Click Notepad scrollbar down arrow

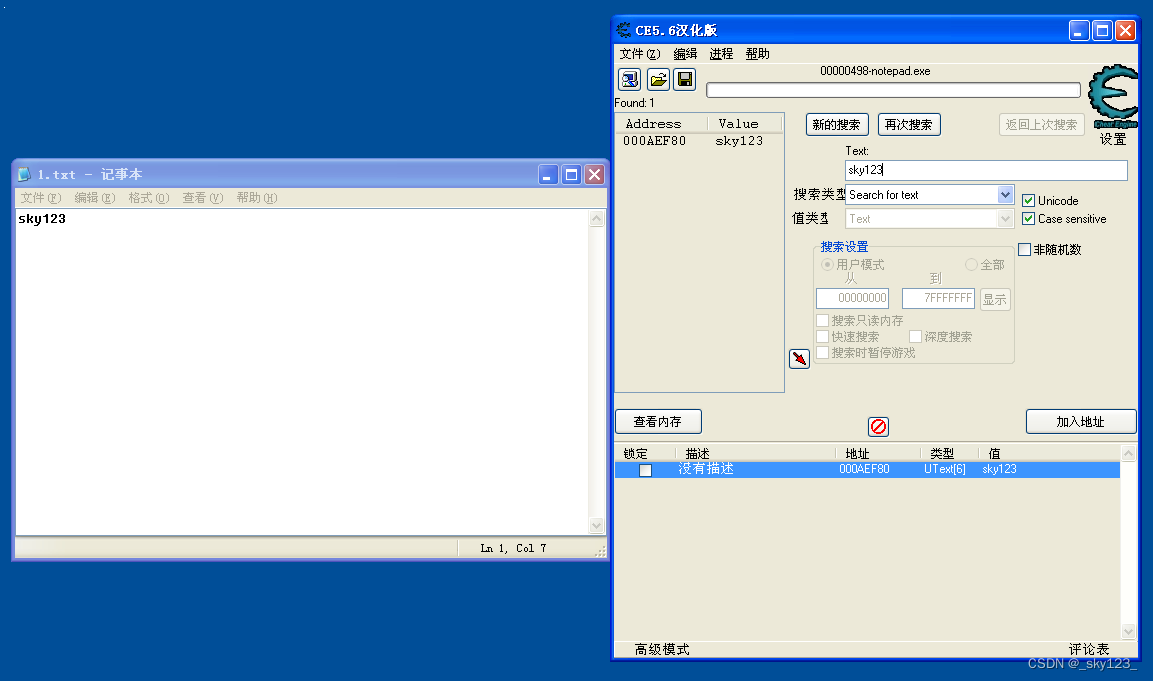point(596,525)
